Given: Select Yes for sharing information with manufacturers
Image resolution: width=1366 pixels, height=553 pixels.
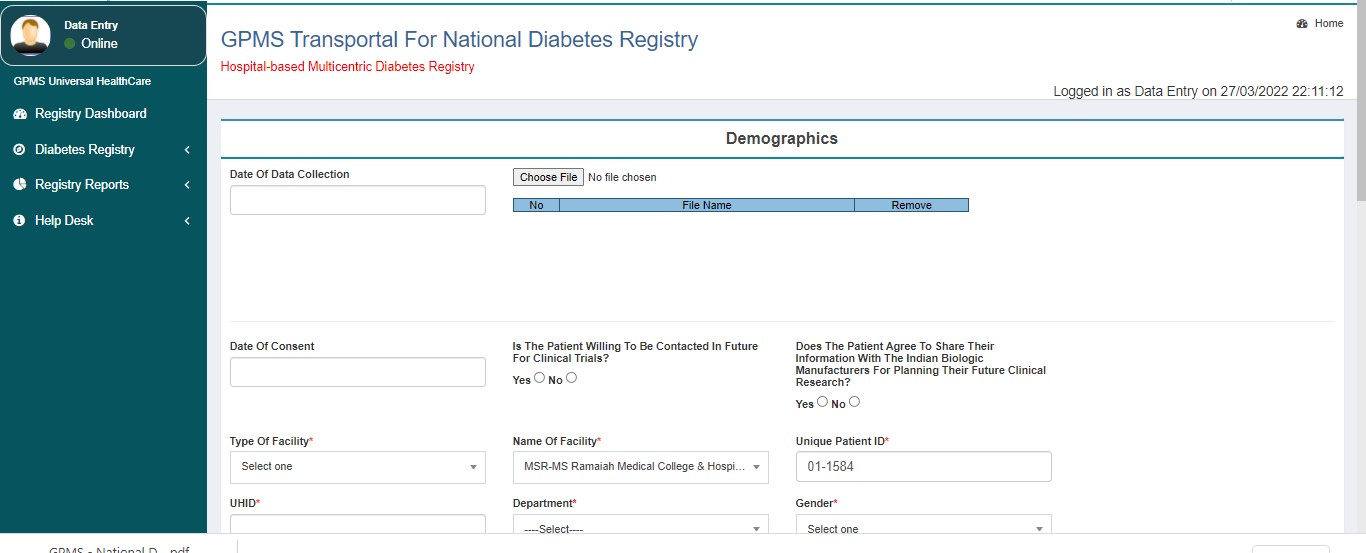Looking at the screenshot, I should point(823,402).
